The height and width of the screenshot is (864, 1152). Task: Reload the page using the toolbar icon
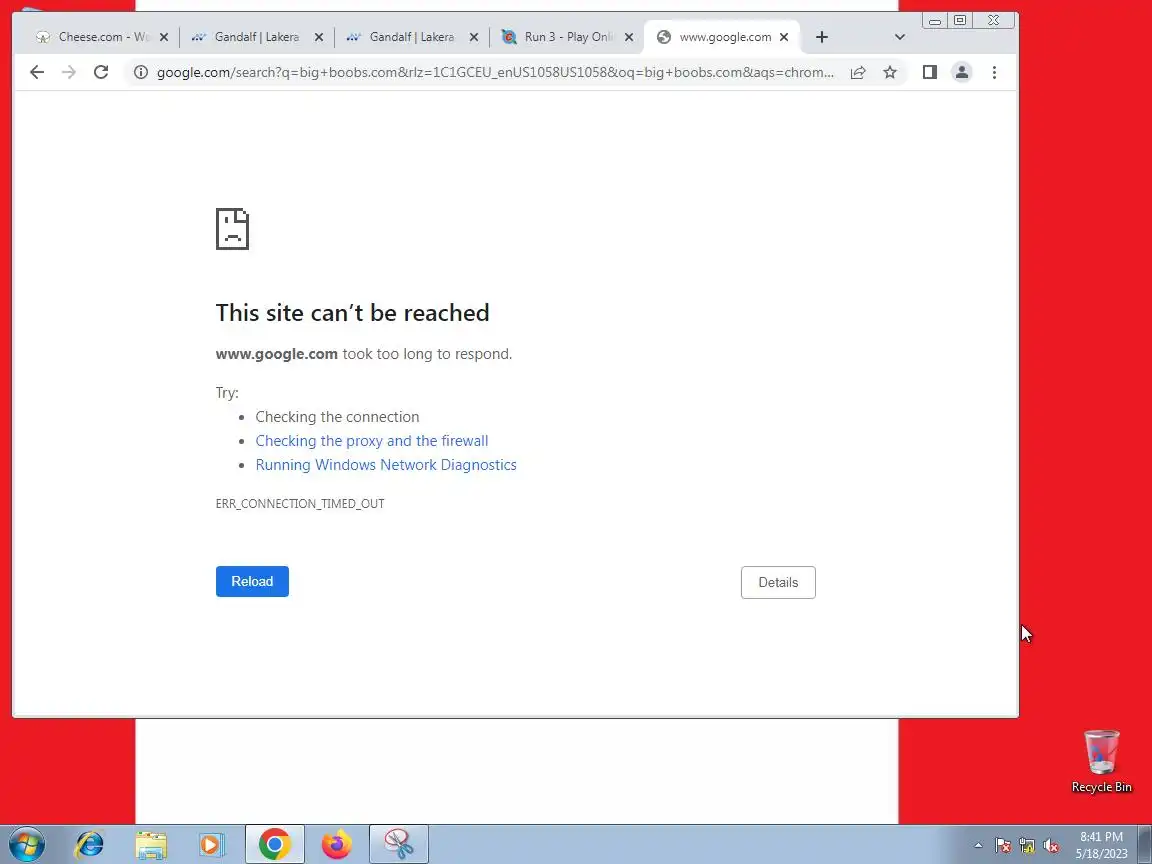[101, 72]
